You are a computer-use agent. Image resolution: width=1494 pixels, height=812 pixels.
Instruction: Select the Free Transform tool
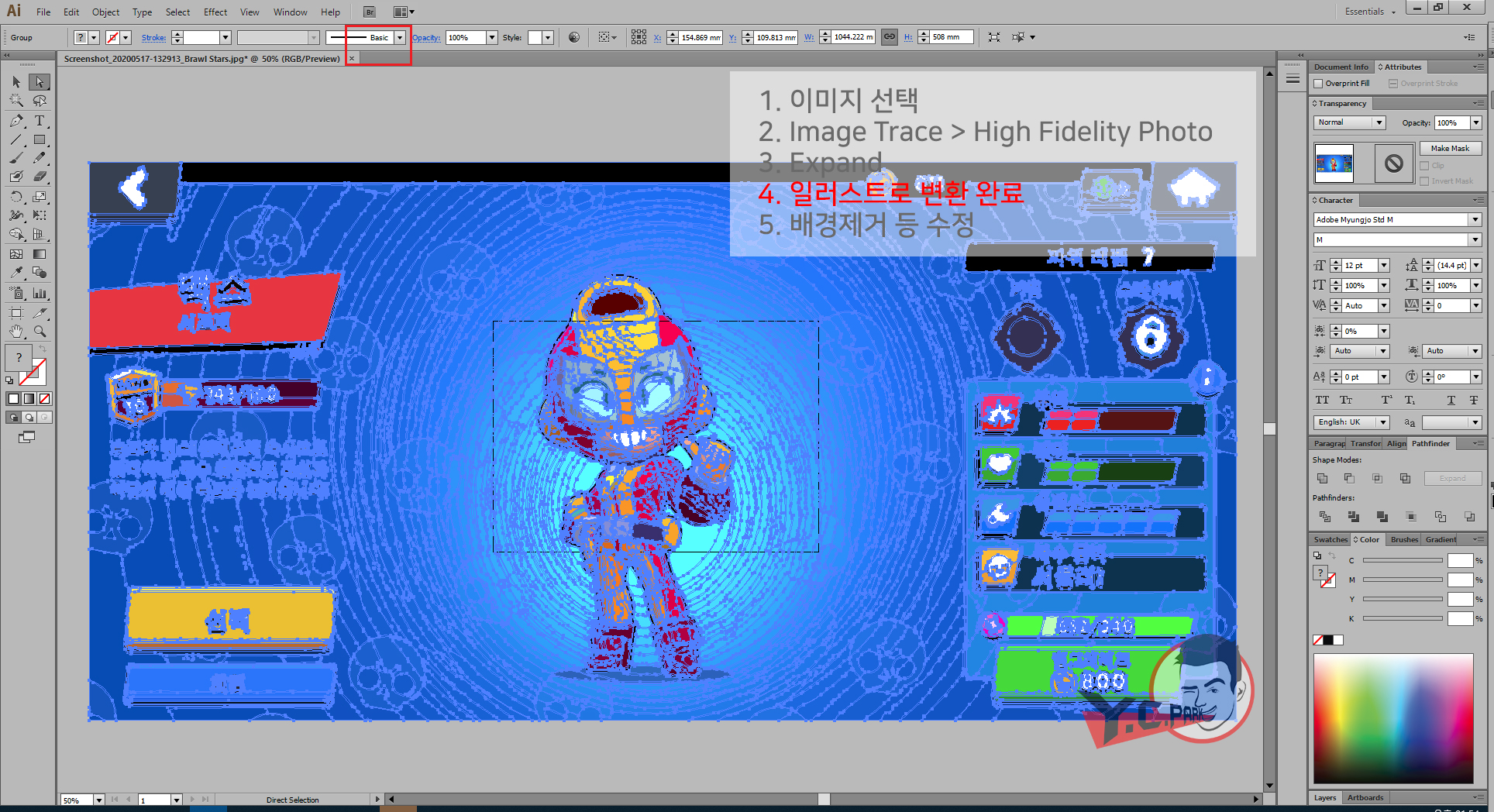pos(40,215)
